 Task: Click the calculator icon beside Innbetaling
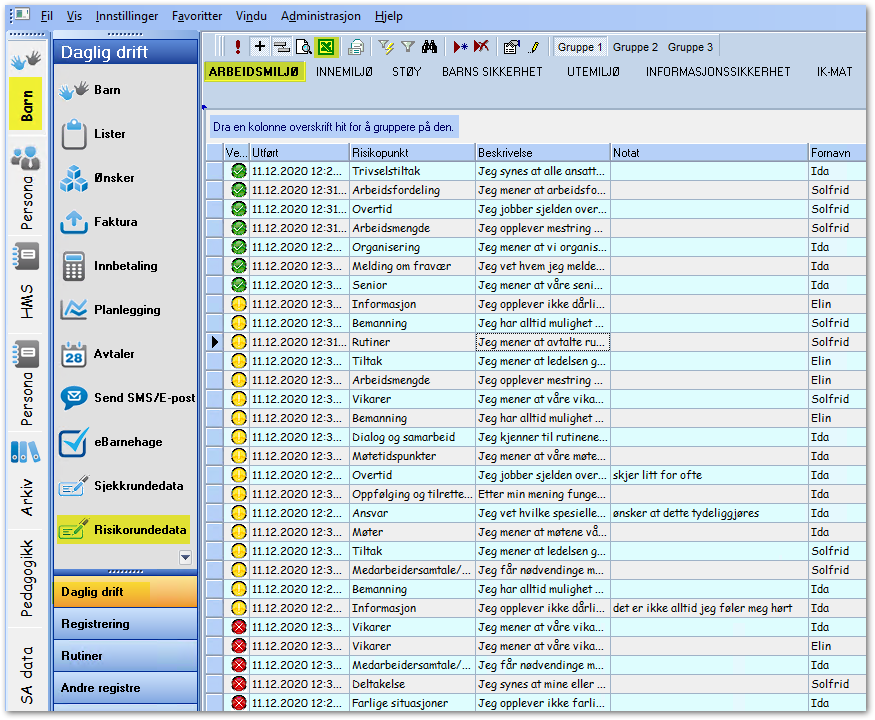[x=74, y=266]
